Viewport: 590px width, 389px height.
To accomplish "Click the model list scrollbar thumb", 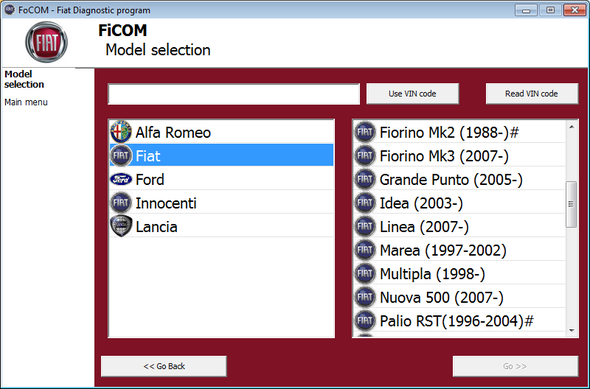I will [572, 204].
